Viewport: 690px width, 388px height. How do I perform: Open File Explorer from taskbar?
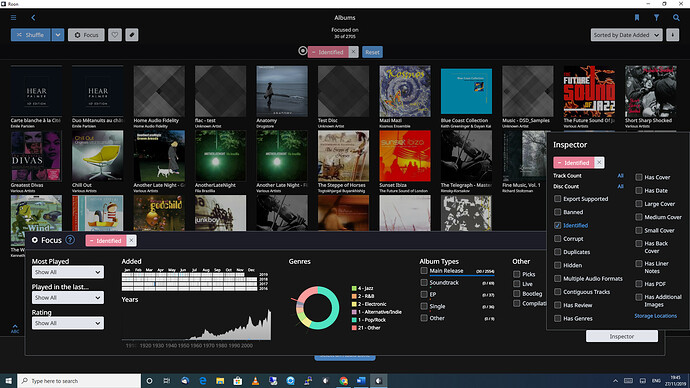tap(220, 381)
